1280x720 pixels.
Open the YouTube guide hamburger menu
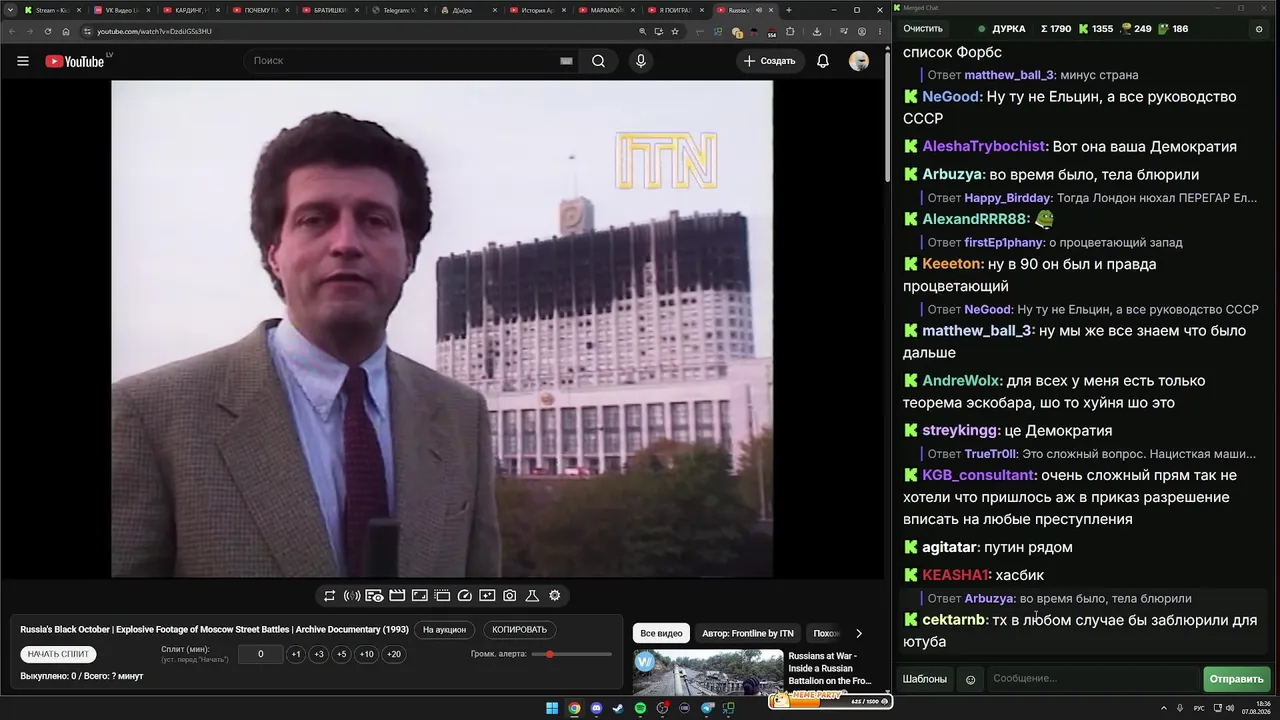(23, 61)
